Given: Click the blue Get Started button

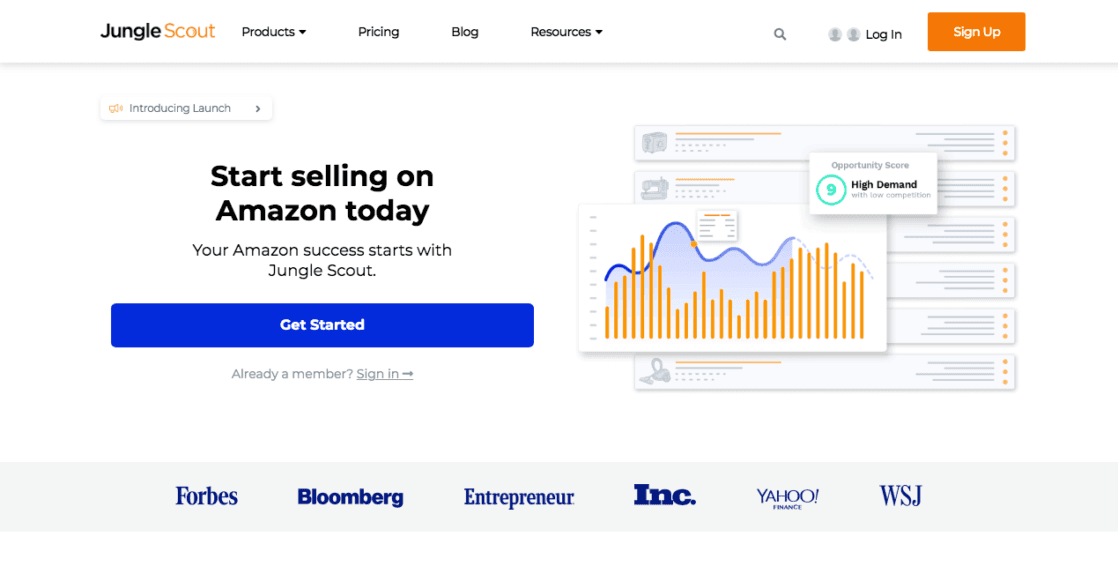Looking at the screenshot, I should [322, 325].
